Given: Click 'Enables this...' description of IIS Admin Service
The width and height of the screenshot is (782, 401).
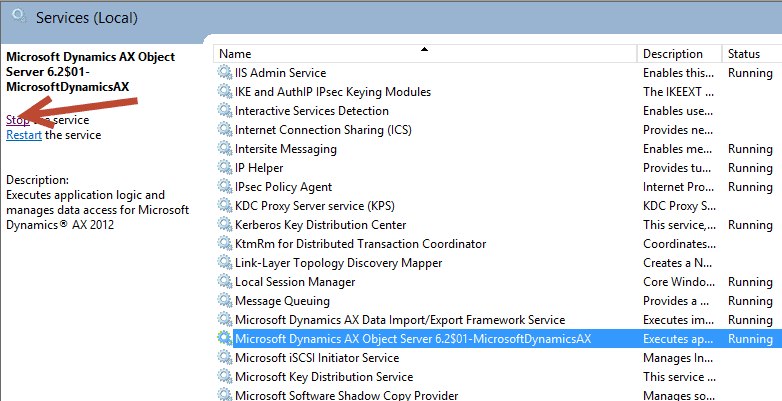Looking at the screenshot, I should [x=678, y=73].
